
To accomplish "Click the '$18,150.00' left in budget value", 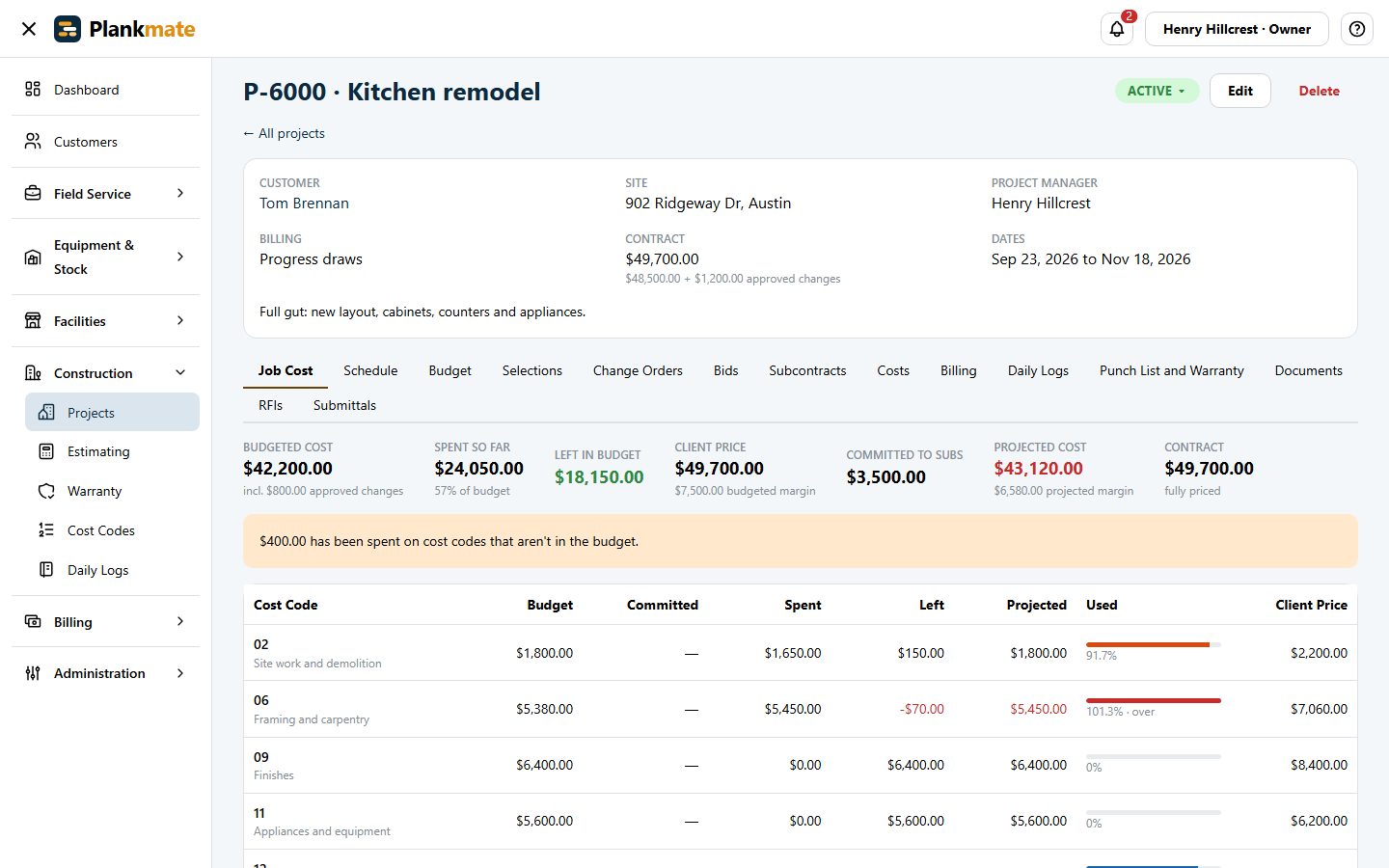I will [599, 477].
